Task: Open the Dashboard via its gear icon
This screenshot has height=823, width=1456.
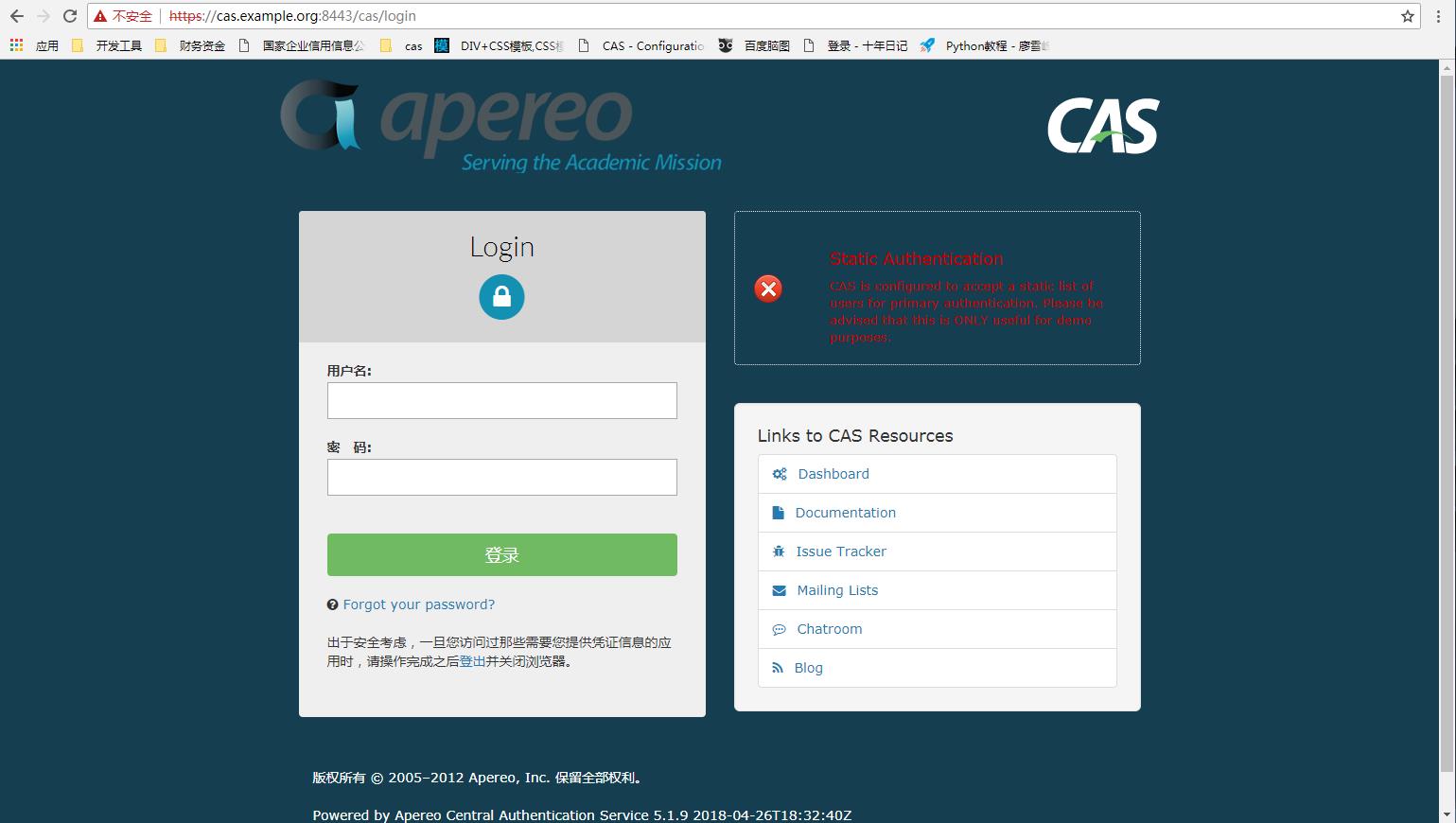Action: (779, 473)
